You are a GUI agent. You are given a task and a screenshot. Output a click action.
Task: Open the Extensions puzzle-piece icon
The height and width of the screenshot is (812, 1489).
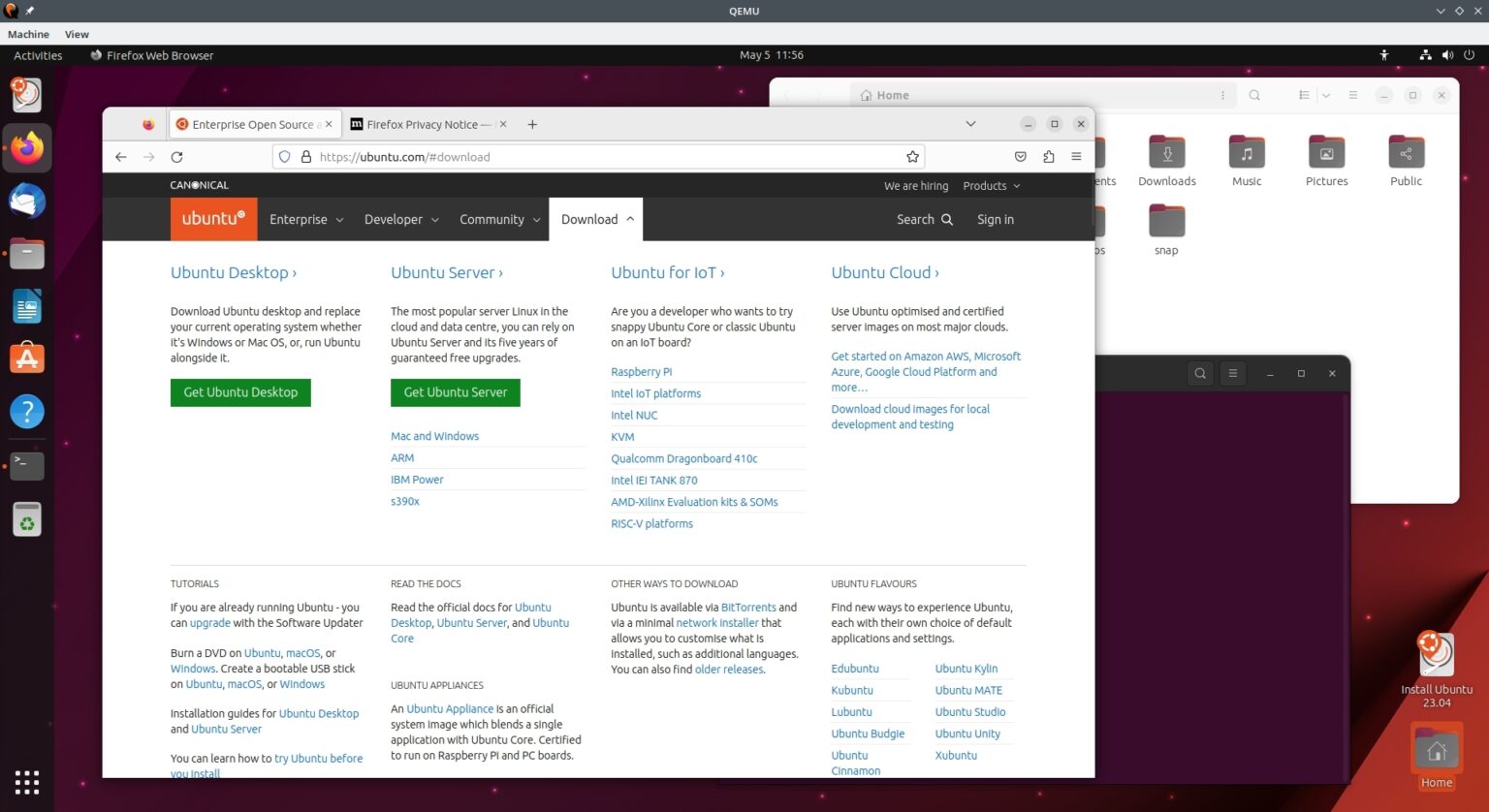(1048, 156)
